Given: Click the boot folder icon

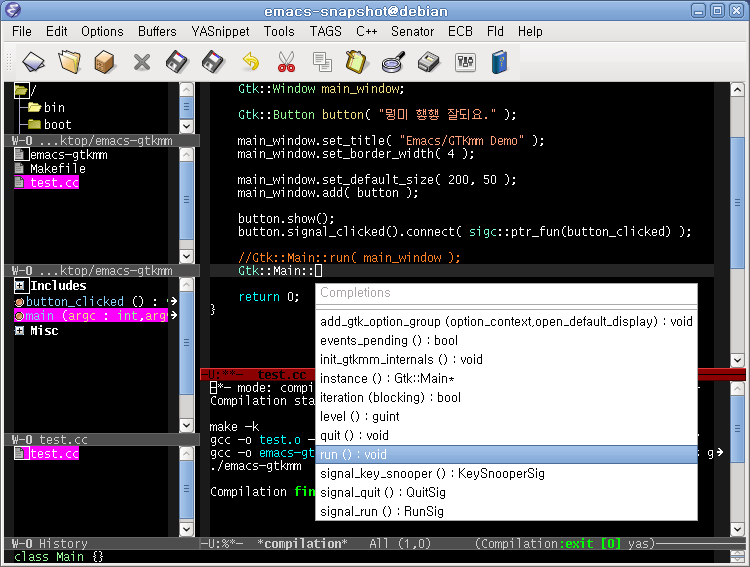Looking at the screenshot, I should point(34,124).
